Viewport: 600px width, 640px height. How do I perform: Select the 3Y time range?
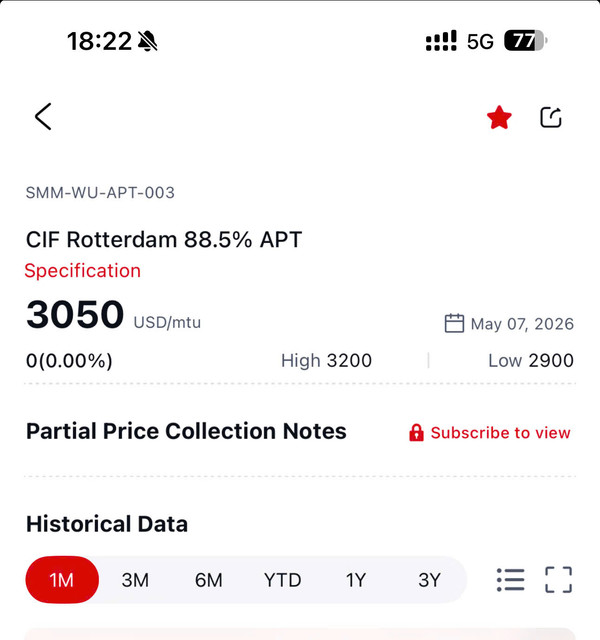point(429,580)
